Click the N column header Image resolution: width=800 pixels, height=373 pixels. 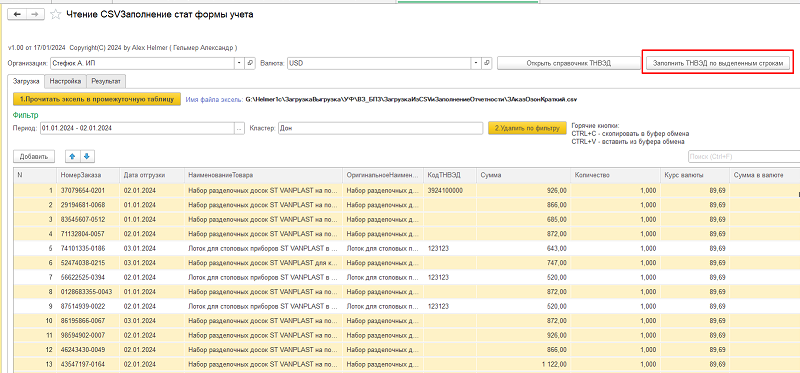tap(35, 175)
